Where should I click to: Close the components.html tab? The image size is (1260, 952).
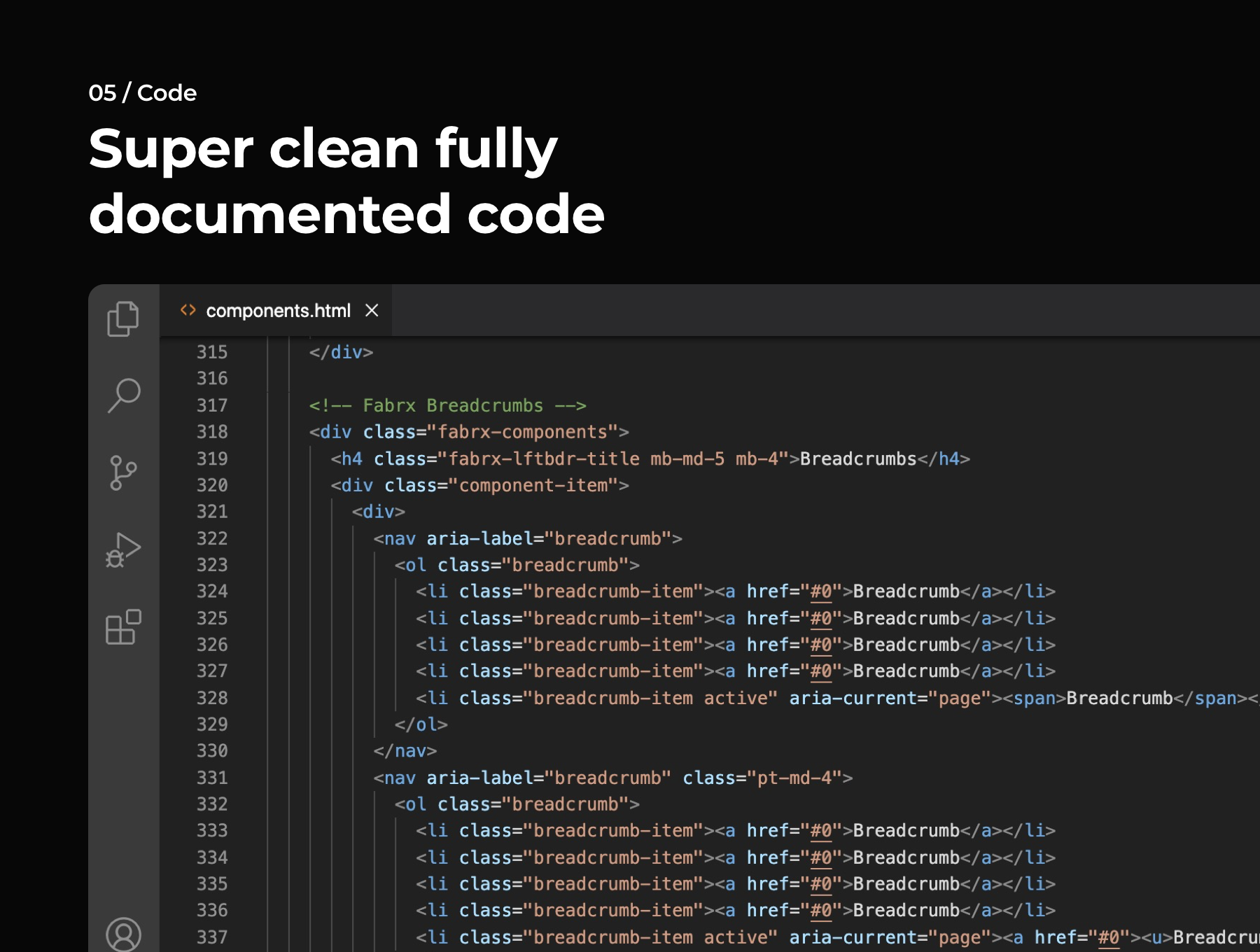click(372, 310)
